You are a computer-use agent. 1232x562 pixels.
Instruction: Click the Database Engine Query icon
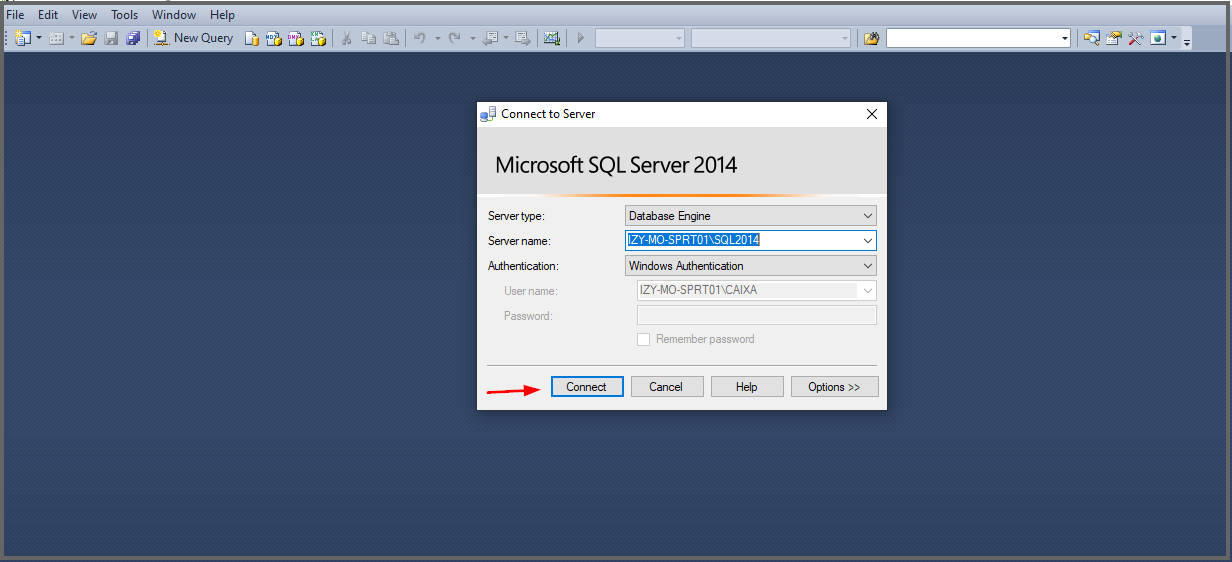[251, 38]
